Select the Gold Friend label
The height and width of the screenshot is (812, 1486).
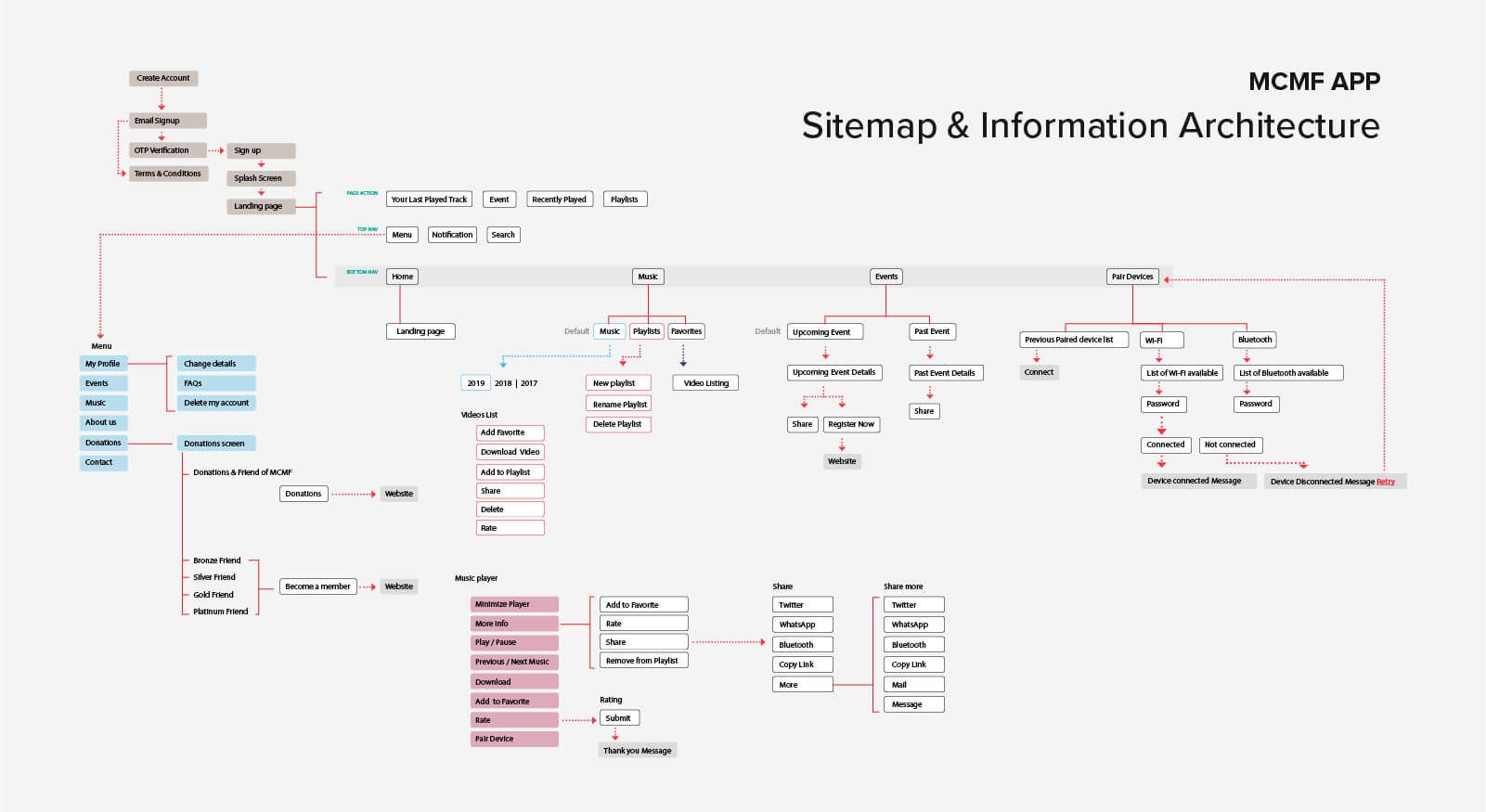[x=213, y=595]
